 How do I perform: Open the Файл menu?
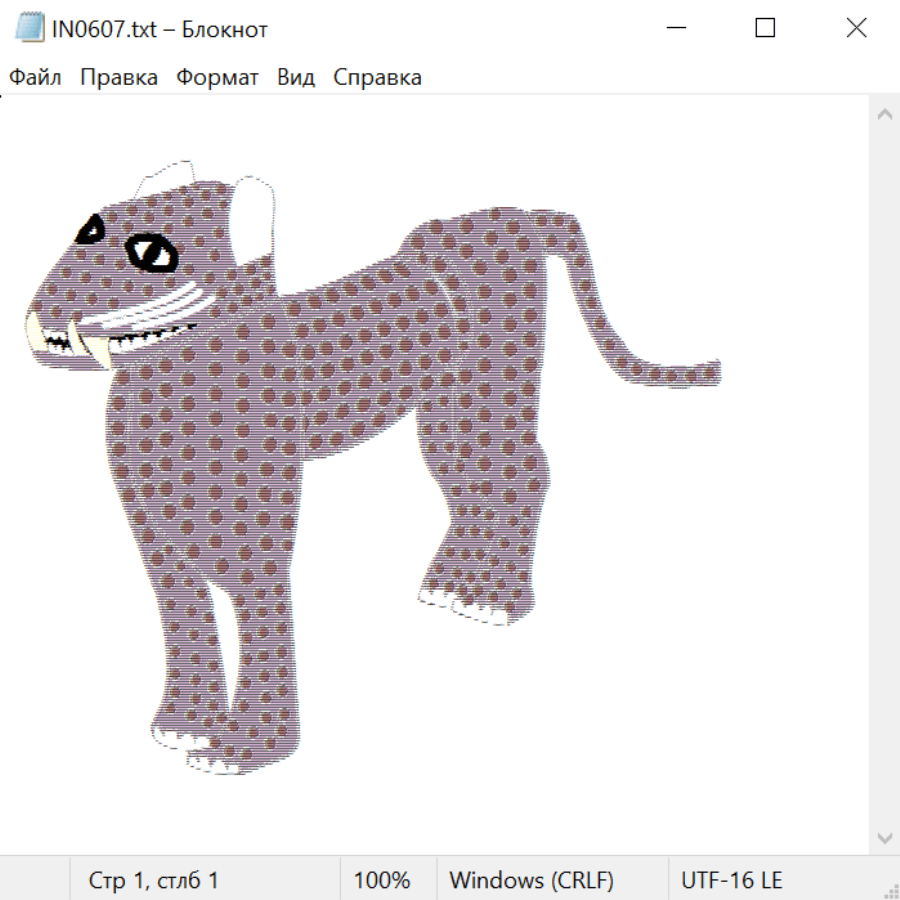[x=36, y=78]
